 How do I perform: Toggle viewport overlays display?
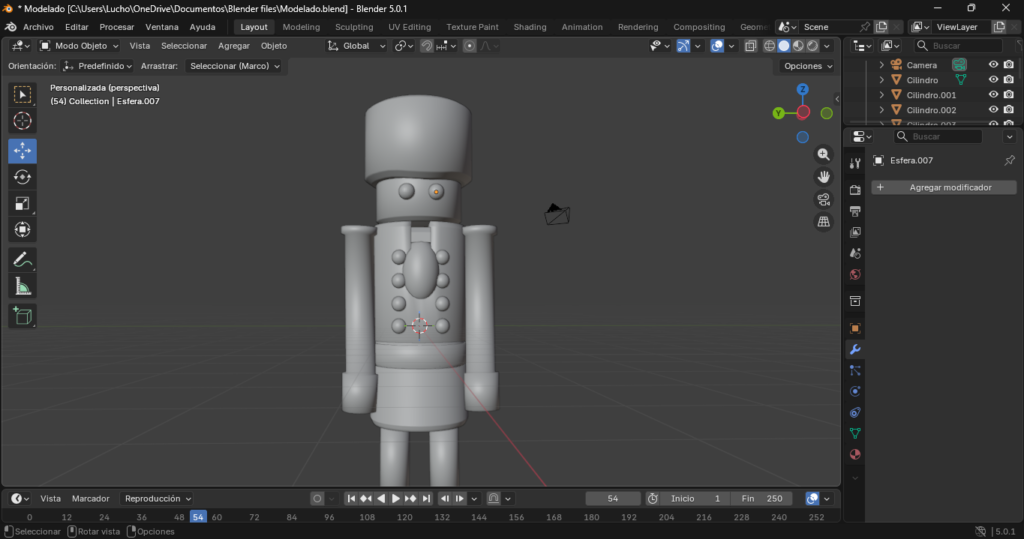coord(717,46)
